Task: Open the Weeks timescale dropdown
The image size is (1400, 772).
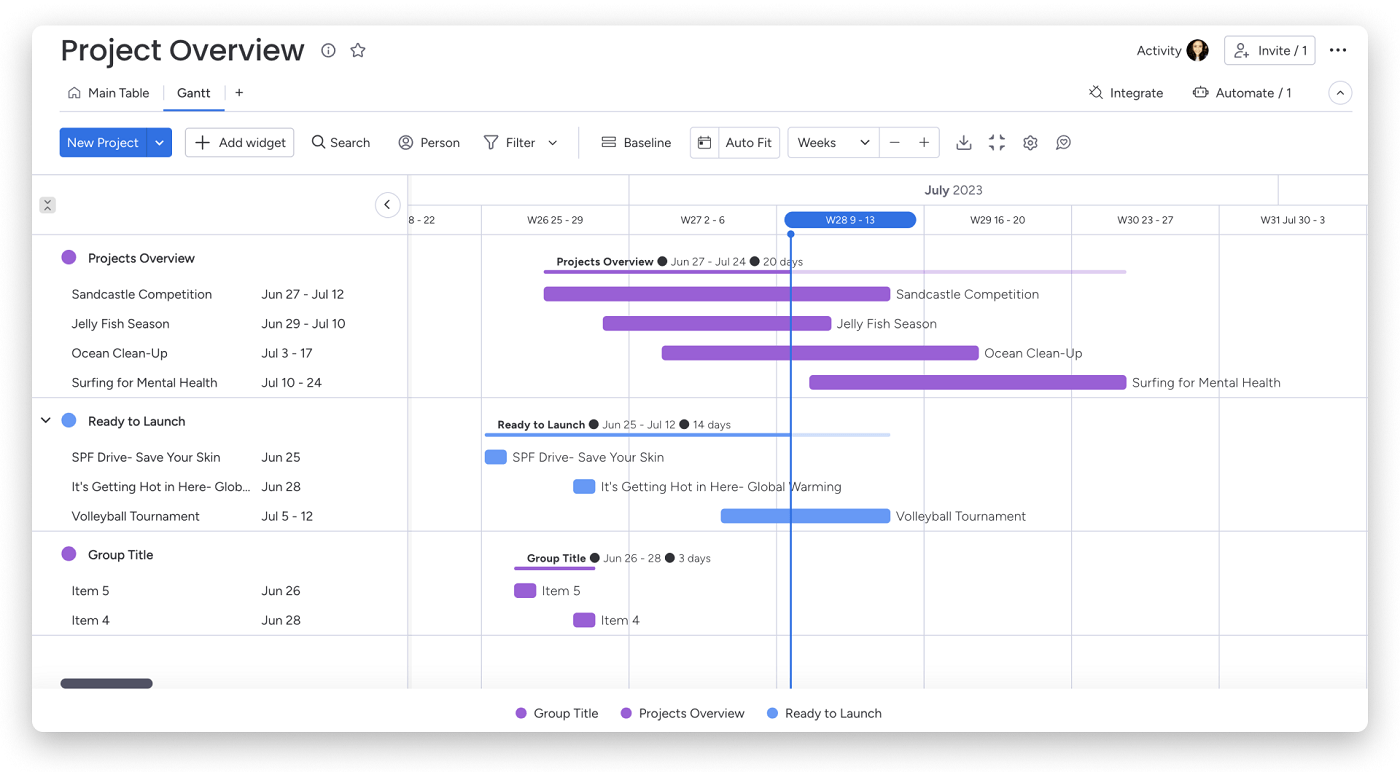Action: [x=833, y=143]
